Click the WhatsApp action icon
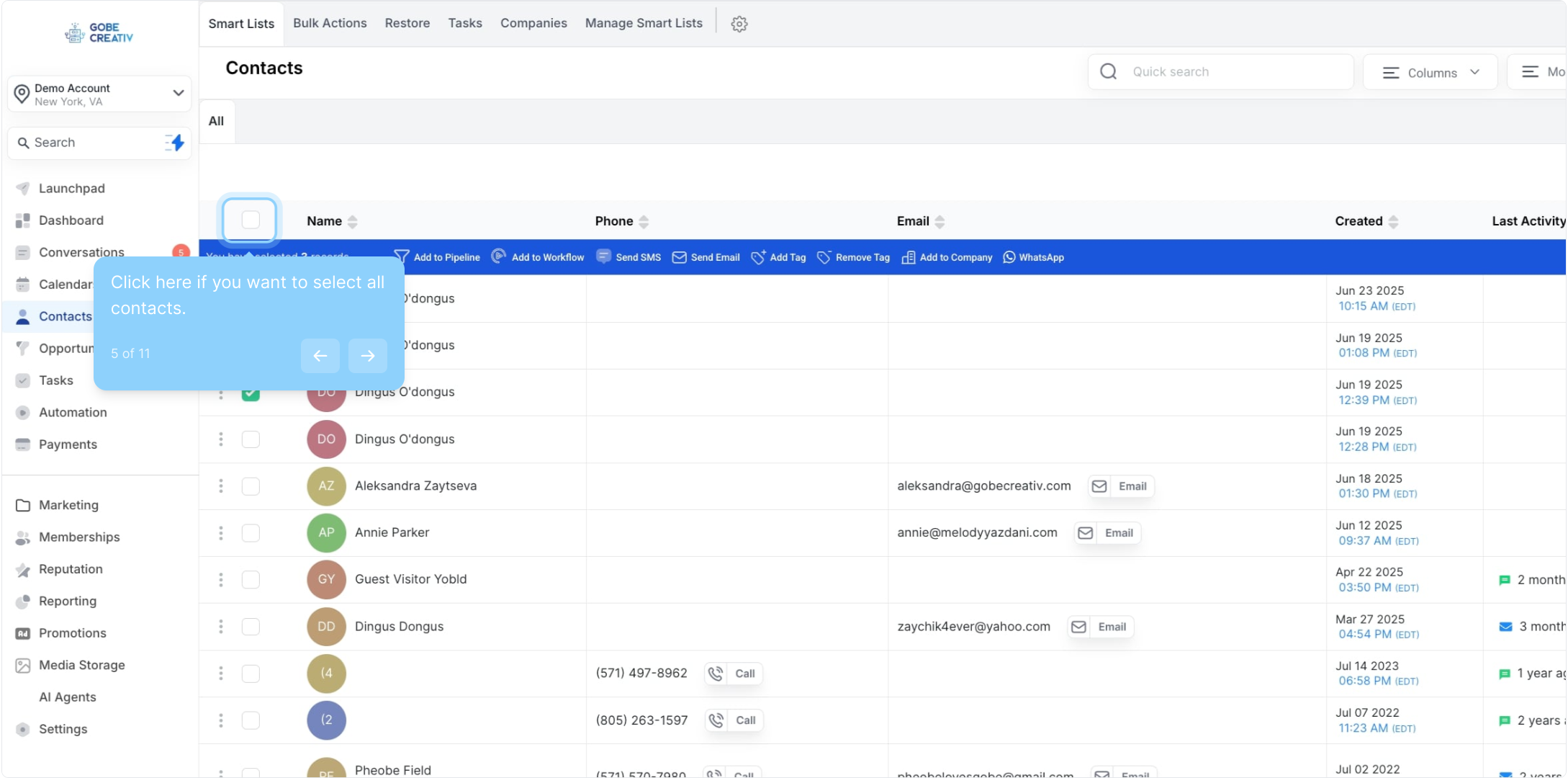The width and height of the screenshot is (1568, 778). 1009,257
